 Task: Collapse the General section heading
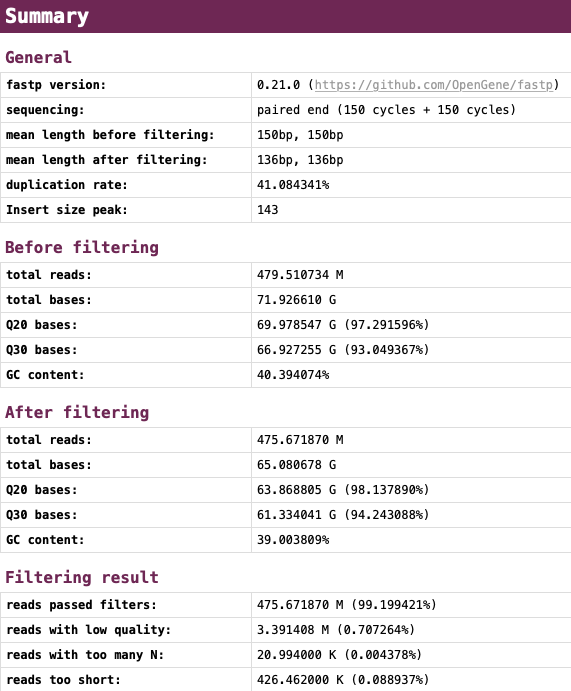38,57
